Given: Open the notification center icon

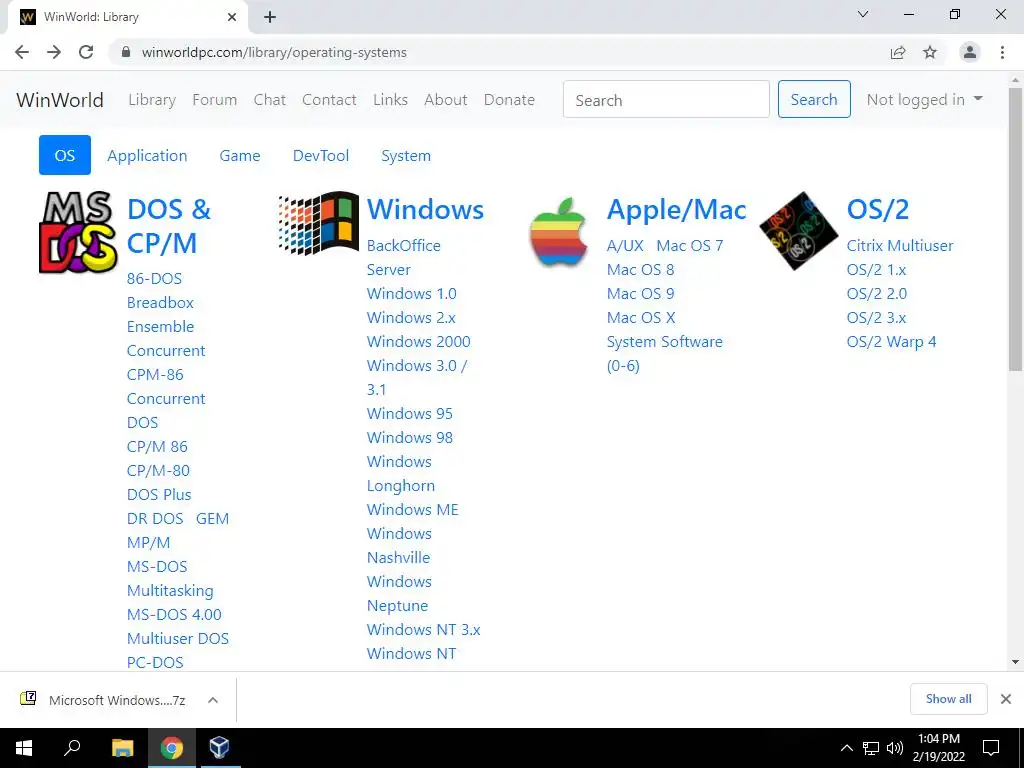Looking at the screenshot, I should point(991,748).
